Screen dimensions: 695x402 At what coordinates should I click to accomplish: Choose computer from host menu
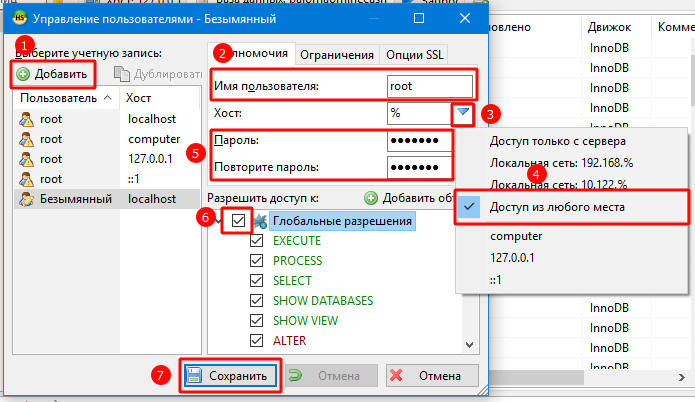tap(572, 236)
